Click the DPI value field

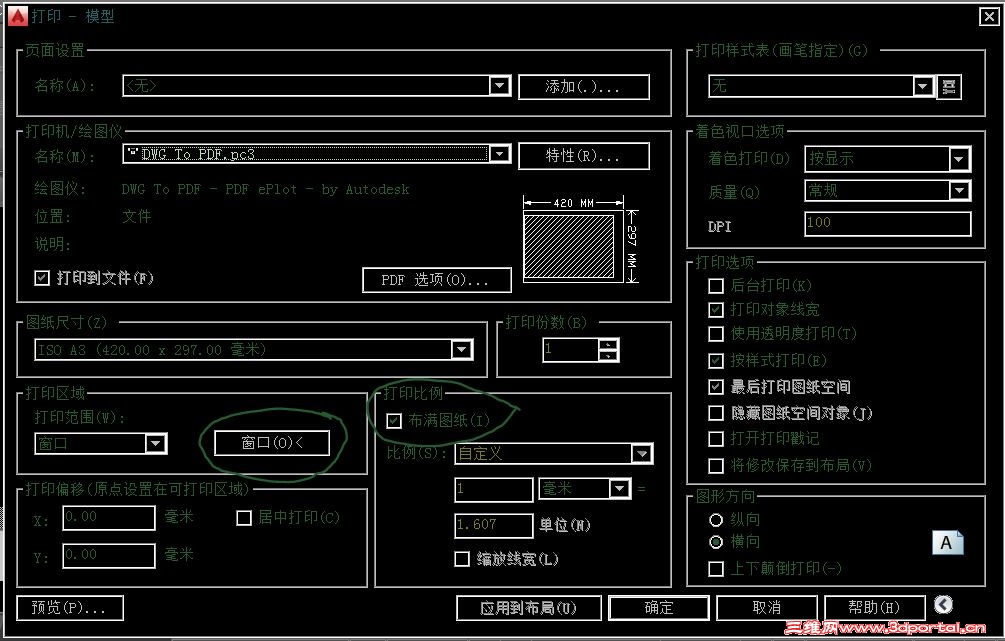[x=888, y=224]
